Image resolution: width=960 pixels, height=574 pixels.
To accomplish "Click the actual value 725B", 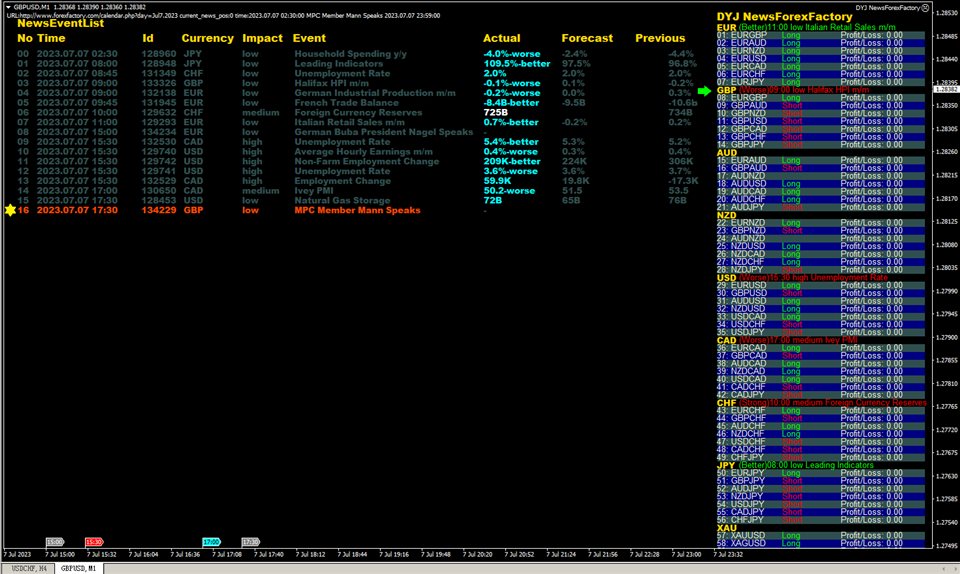I will [x=495, y=113].
